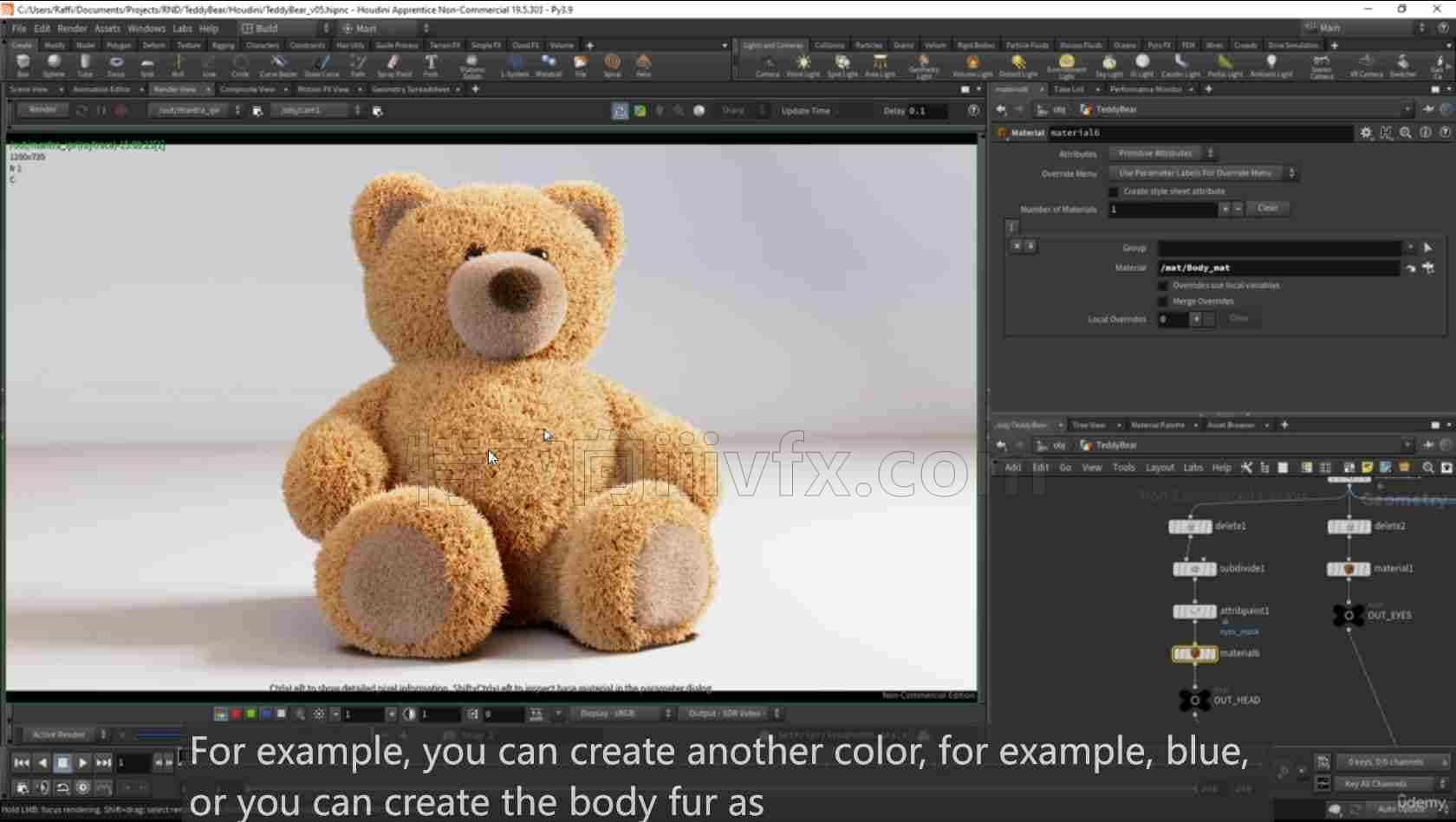Select the L-System shelf tool

click(x=515, y=65)
